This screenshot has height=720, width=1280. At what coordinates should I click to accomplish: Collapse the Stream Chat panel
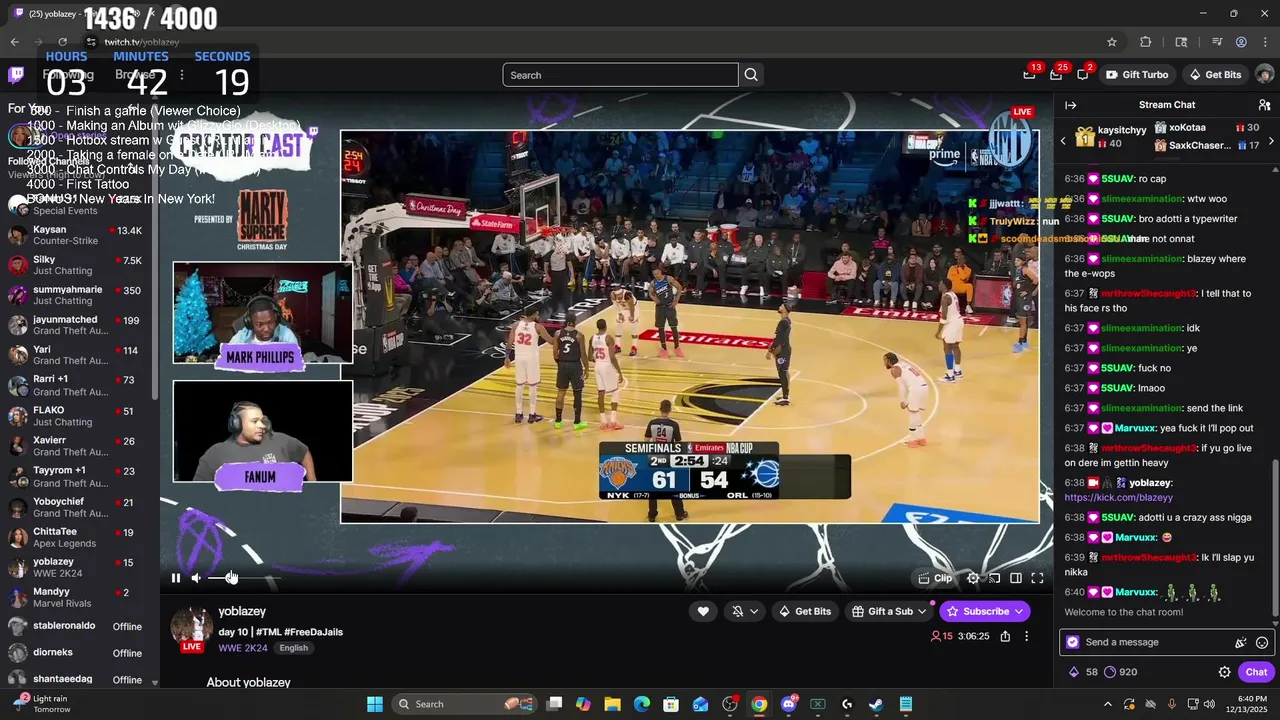[x=1071, y=105]
